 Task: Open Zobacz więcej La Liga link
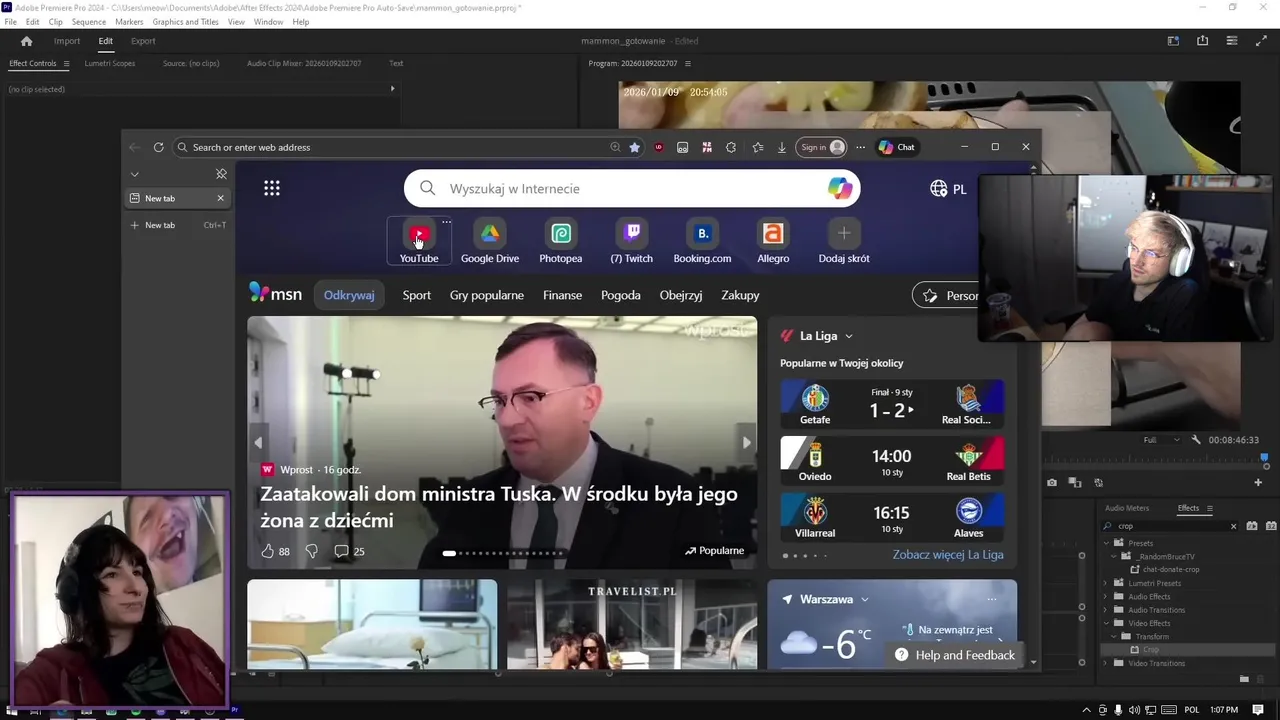(x=948, y=554)
